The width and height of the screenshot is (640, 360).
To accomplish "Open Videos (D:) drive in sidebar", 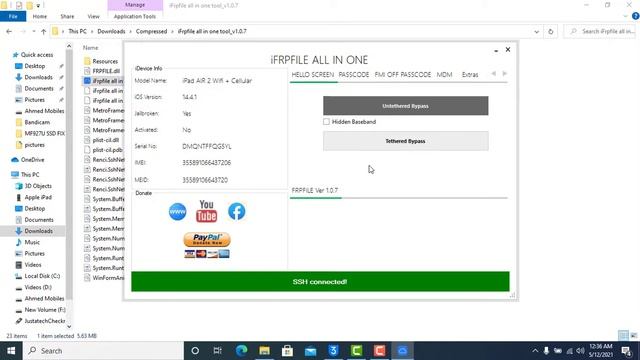I will [x=38, y=287].
